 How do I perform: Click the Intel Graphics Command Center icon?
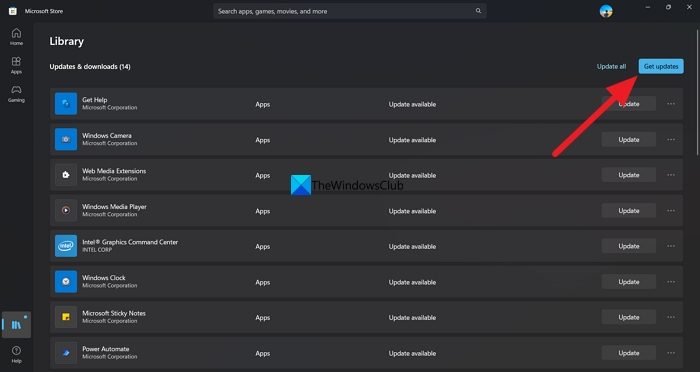[66, 246]
